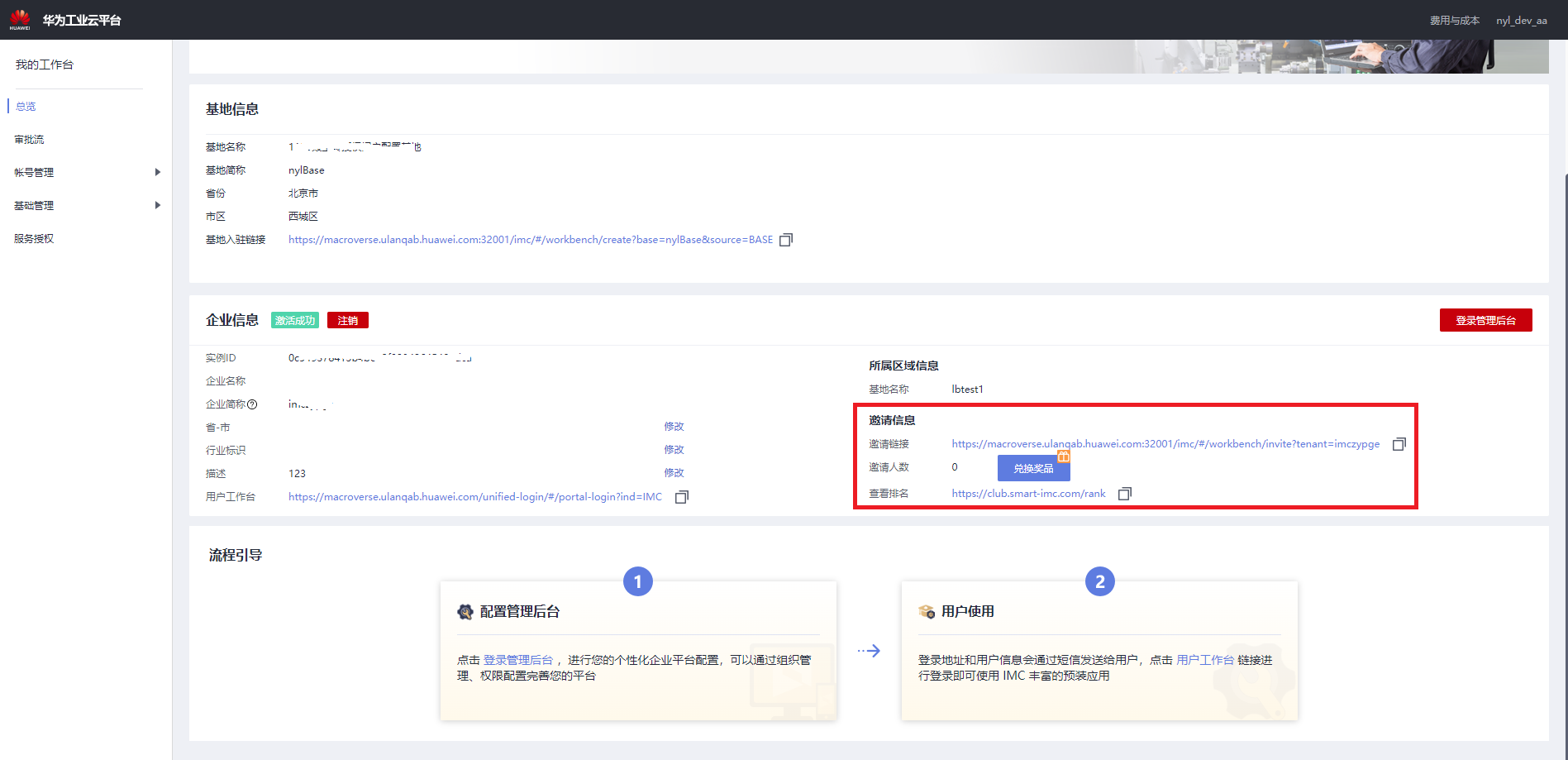Copy the base settlement link

[x=786, y=240]
